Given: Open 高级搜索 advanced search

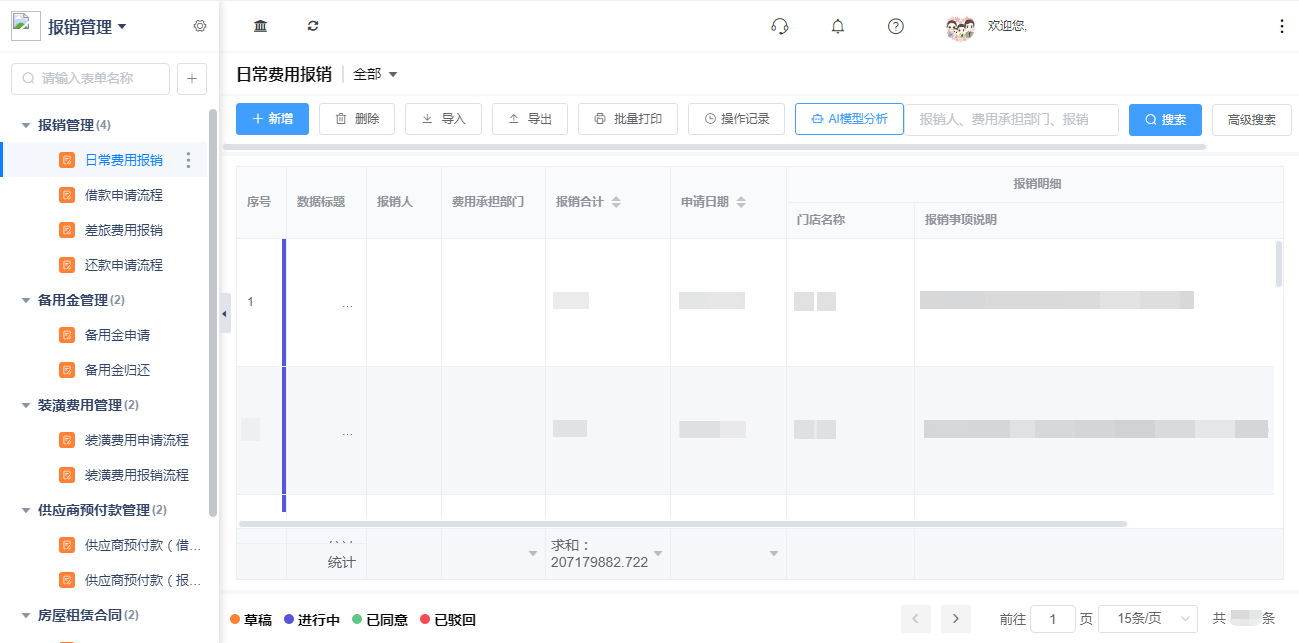Looking at the screenshot, I should point(1251,119).
